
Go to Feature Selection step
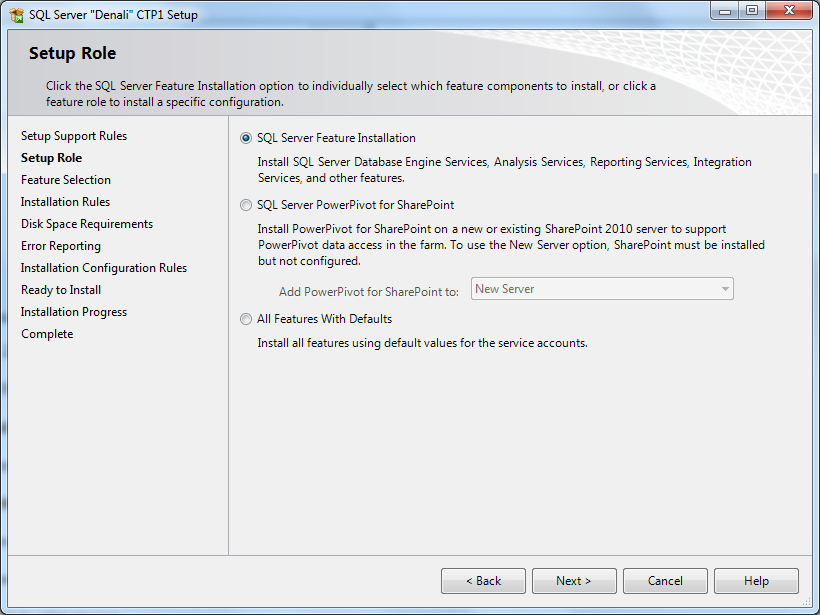point(66,180)
